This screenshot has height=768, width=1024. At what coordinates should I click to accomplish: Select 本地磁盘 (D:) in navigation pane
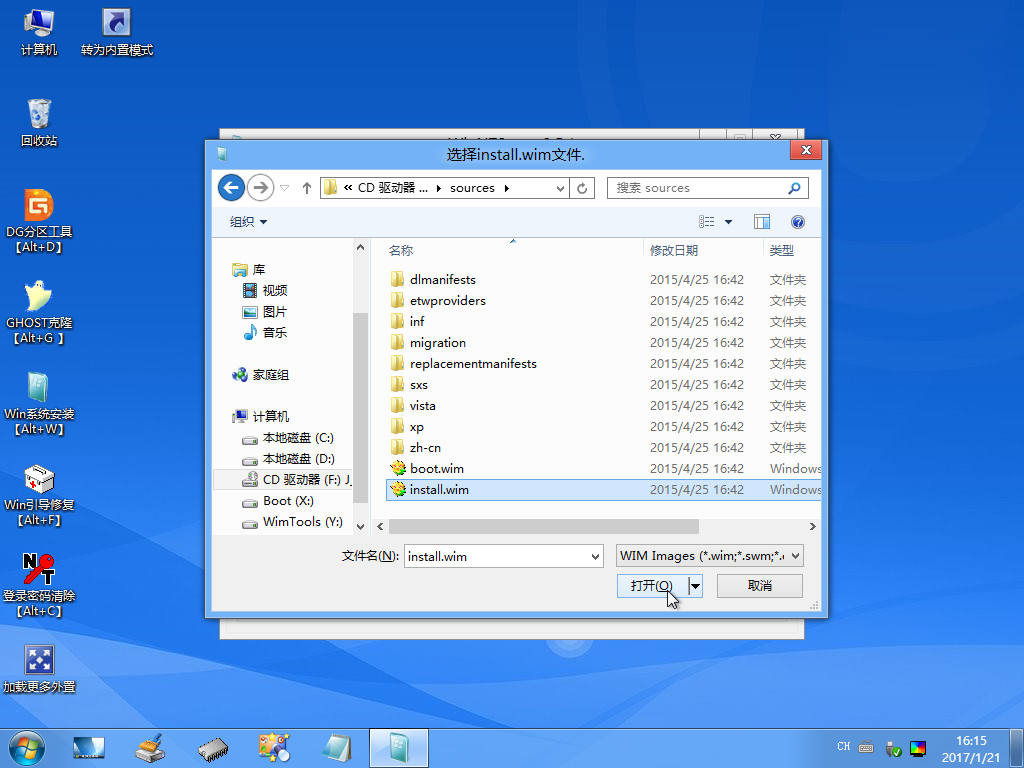[x=287, y=458]
